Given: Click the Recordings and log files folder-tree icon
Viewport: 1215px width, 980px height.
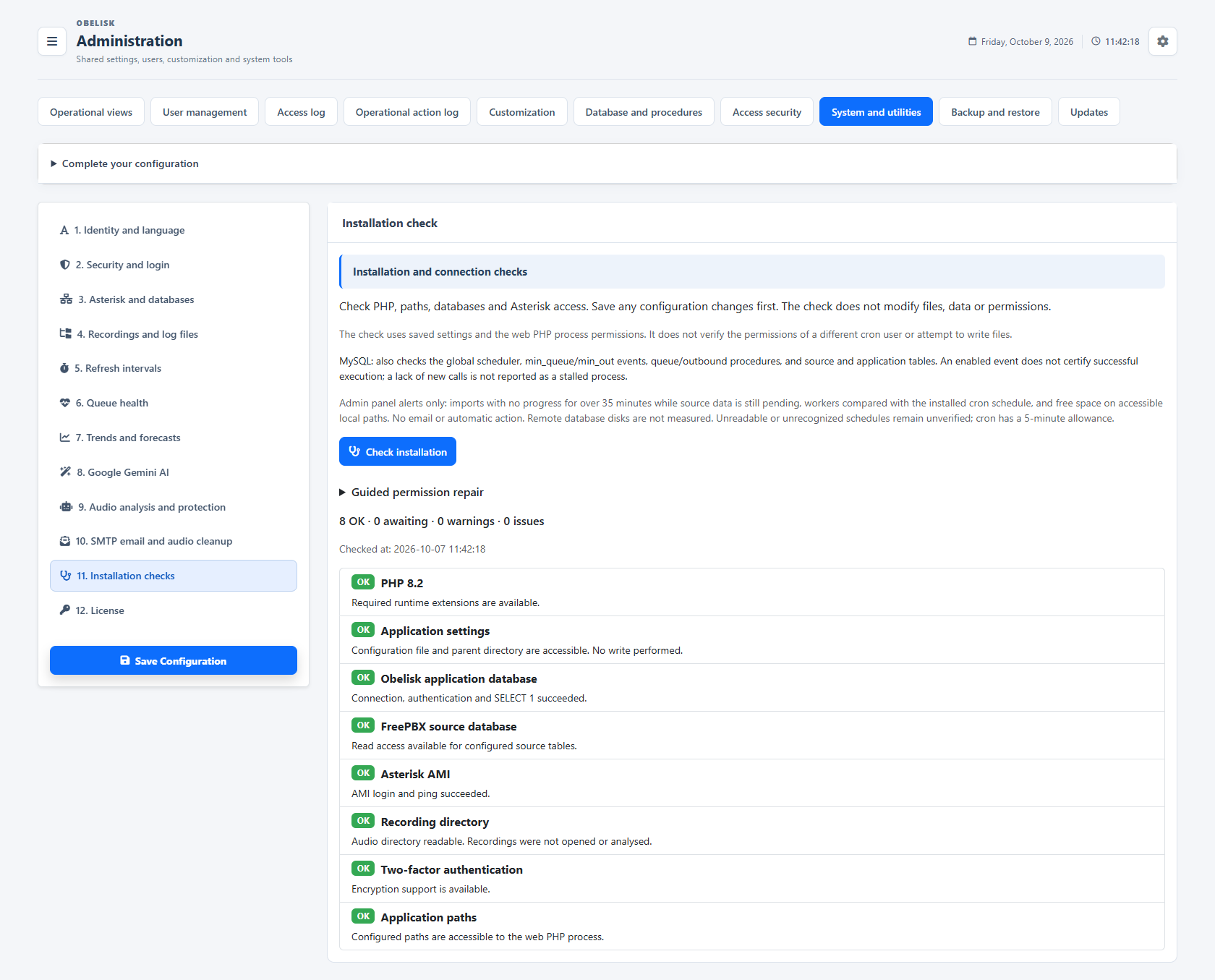Looking at the screenshot, I should coord(65,333).
